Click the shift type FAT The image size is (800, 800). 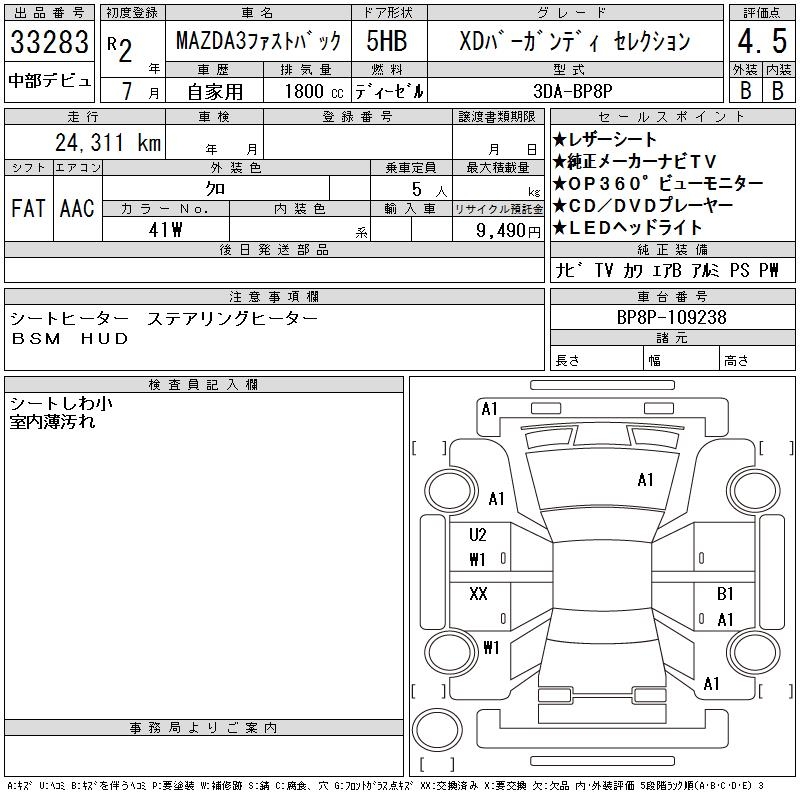click(28, 208)
